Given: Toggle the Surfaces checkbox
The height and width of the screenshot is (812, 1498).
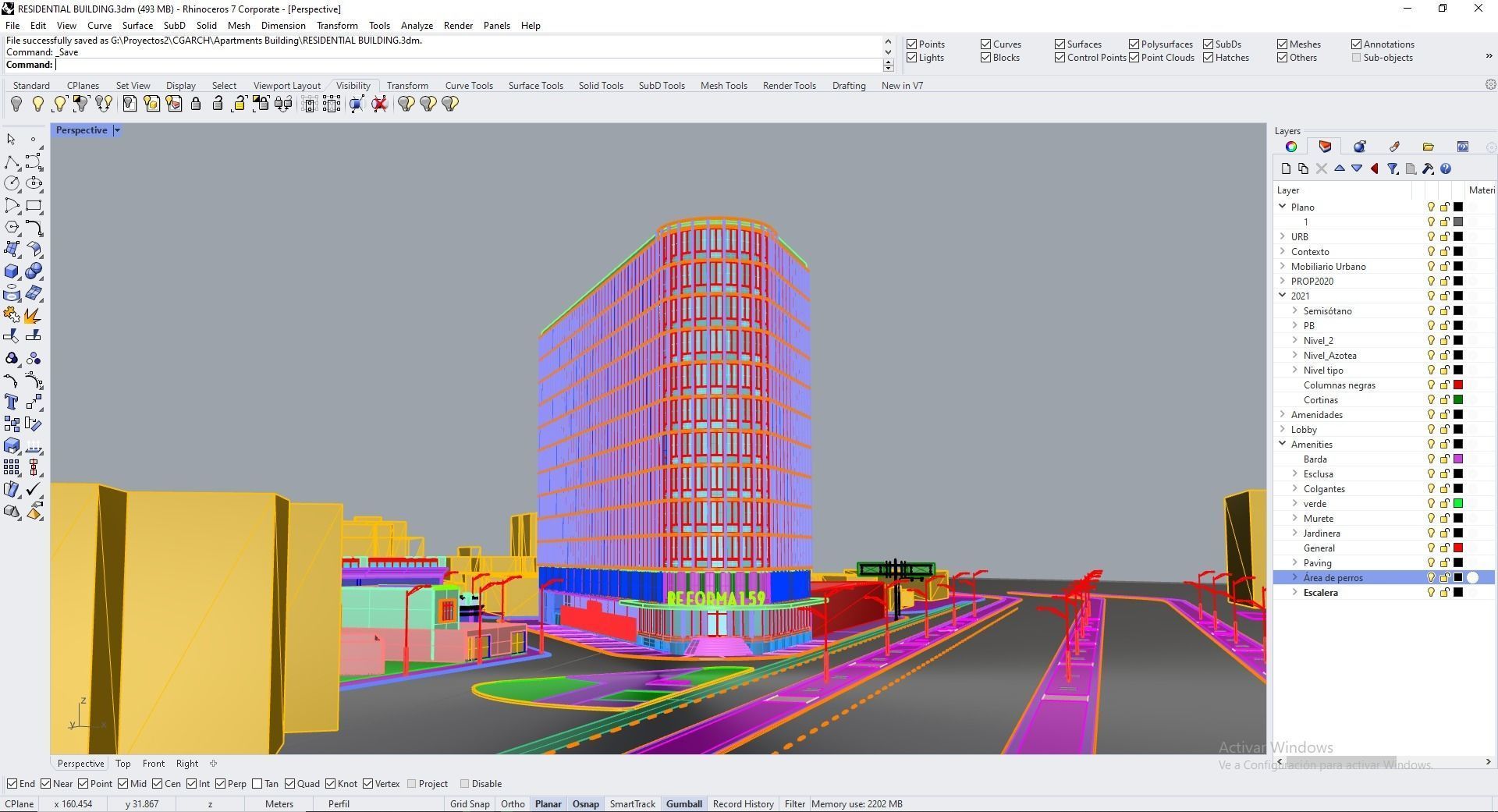Looking at the screenshot, I should [x=1060, y=44].
